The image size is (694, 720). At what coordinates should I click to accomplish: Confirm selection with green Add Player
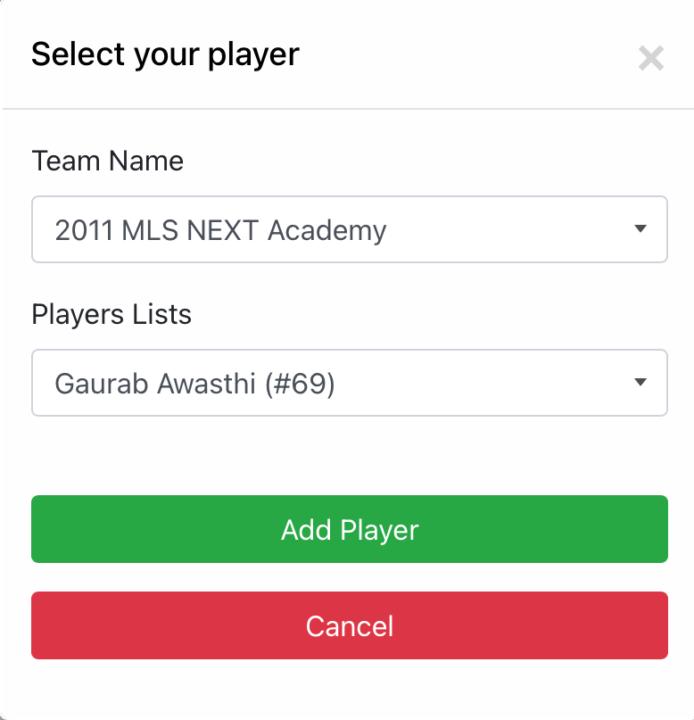click(x=350, y=529)
